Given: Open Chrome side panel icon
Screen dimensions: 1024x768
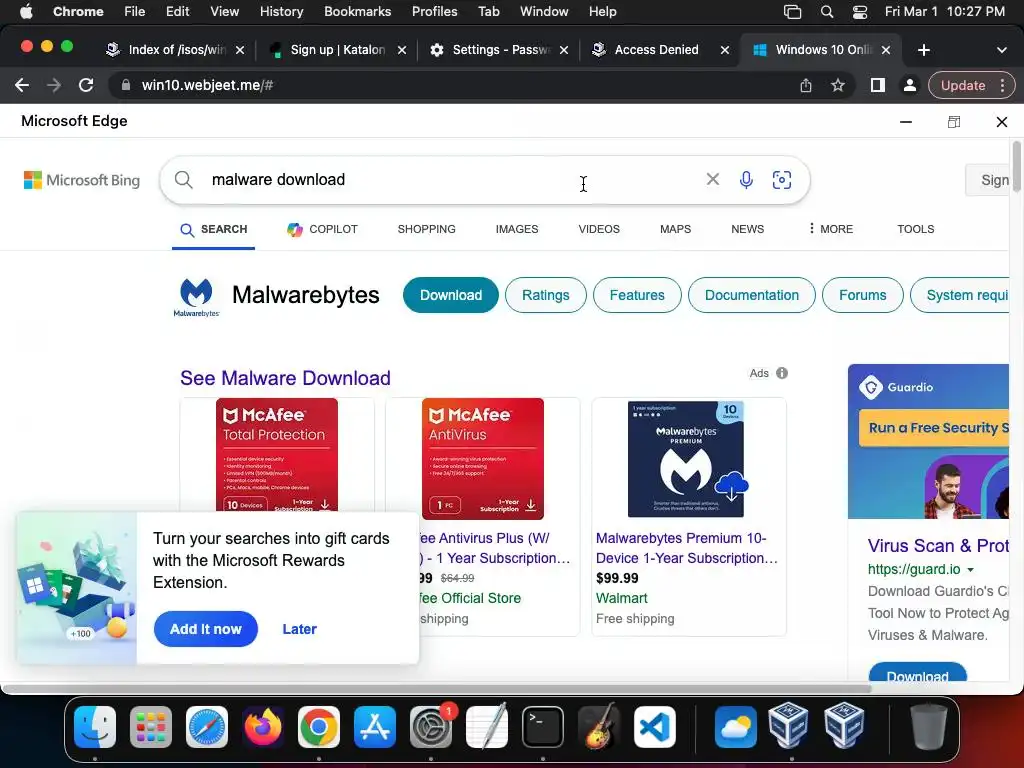Looking at the screenshot, I should point(878,85).
